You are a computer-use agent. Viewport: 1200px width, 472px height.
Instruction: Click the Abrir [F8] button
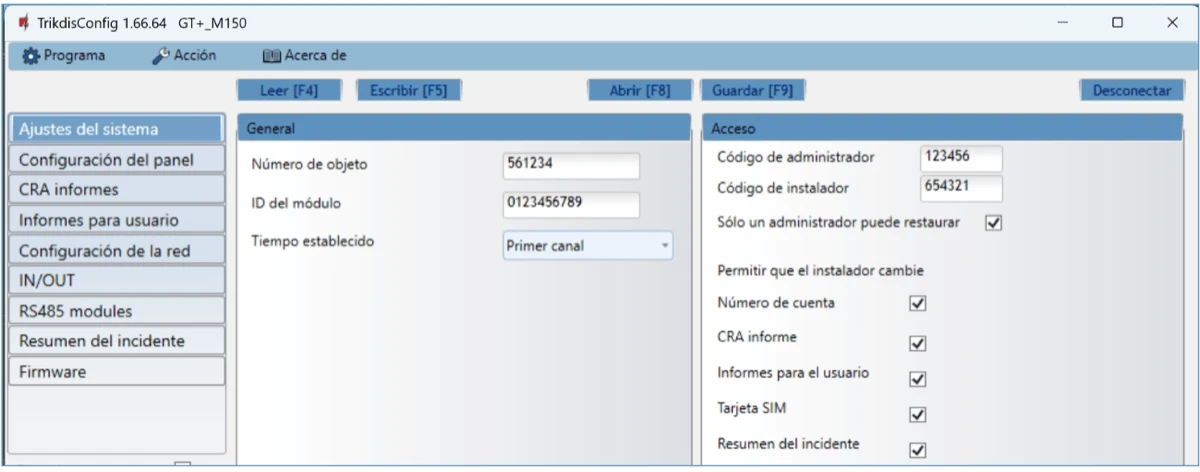[640, 90]
